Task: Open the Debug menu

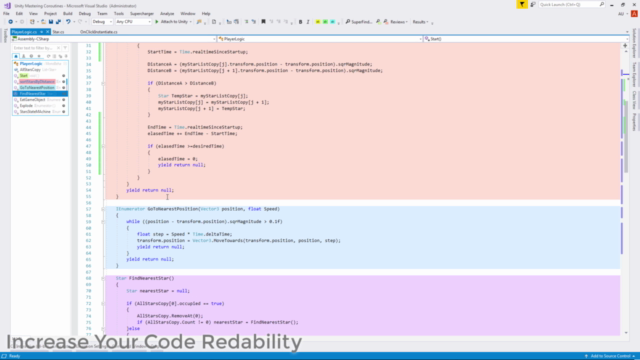Action: (x=84, y=13)
